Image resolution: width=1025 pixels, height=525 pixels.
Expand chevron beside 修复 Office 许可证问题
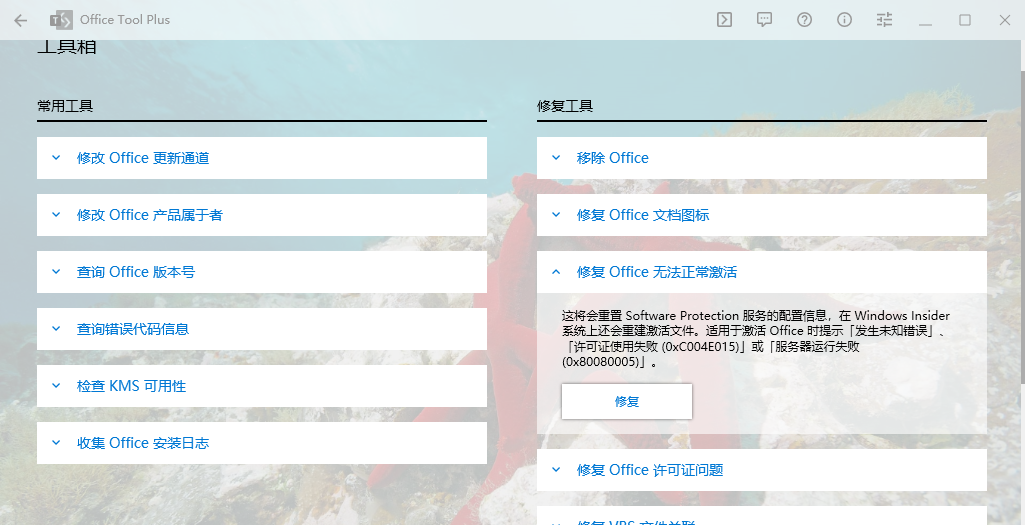point(556,469)
